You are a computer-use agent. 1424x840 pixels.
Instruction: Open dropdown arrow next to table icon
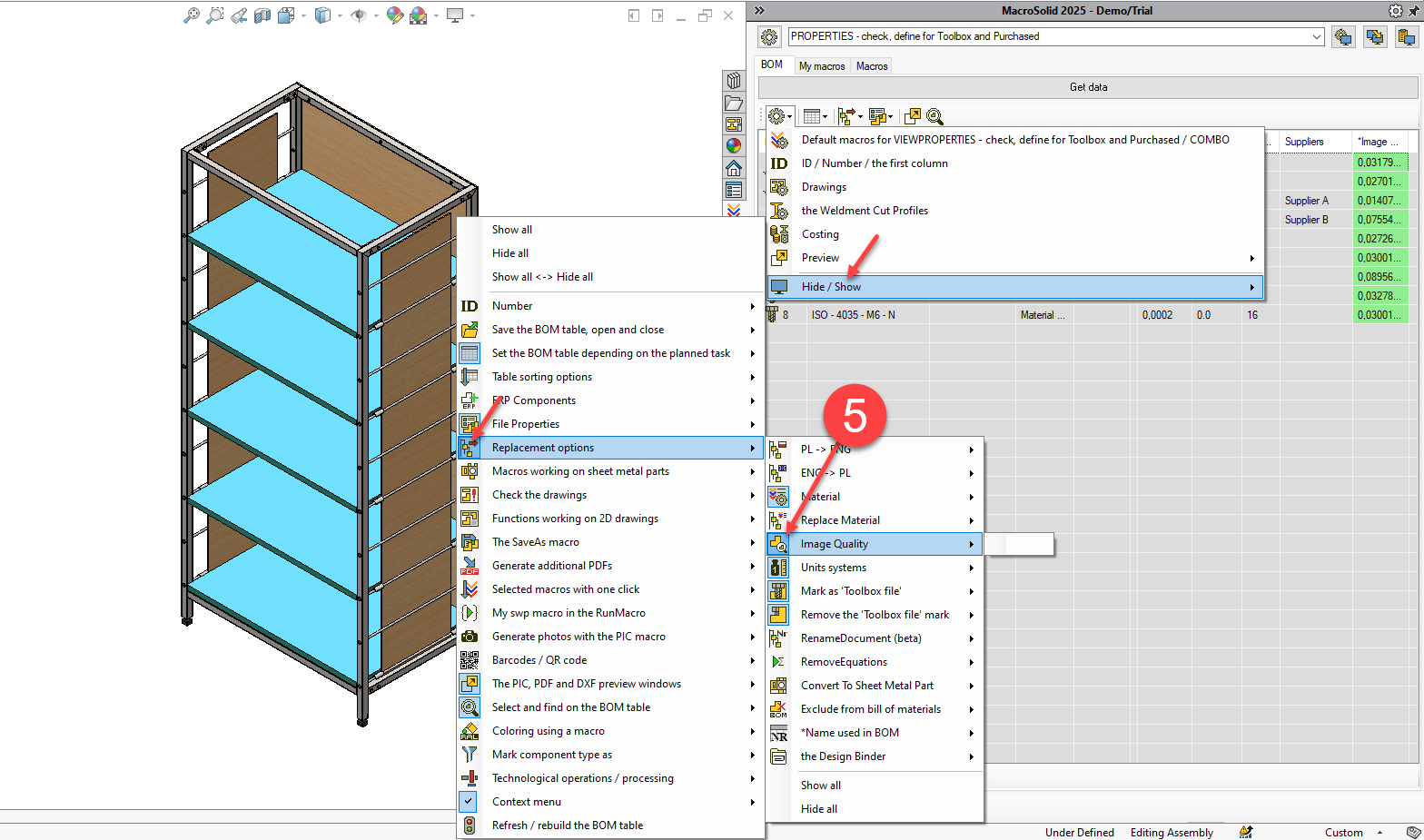click(826, 116)
